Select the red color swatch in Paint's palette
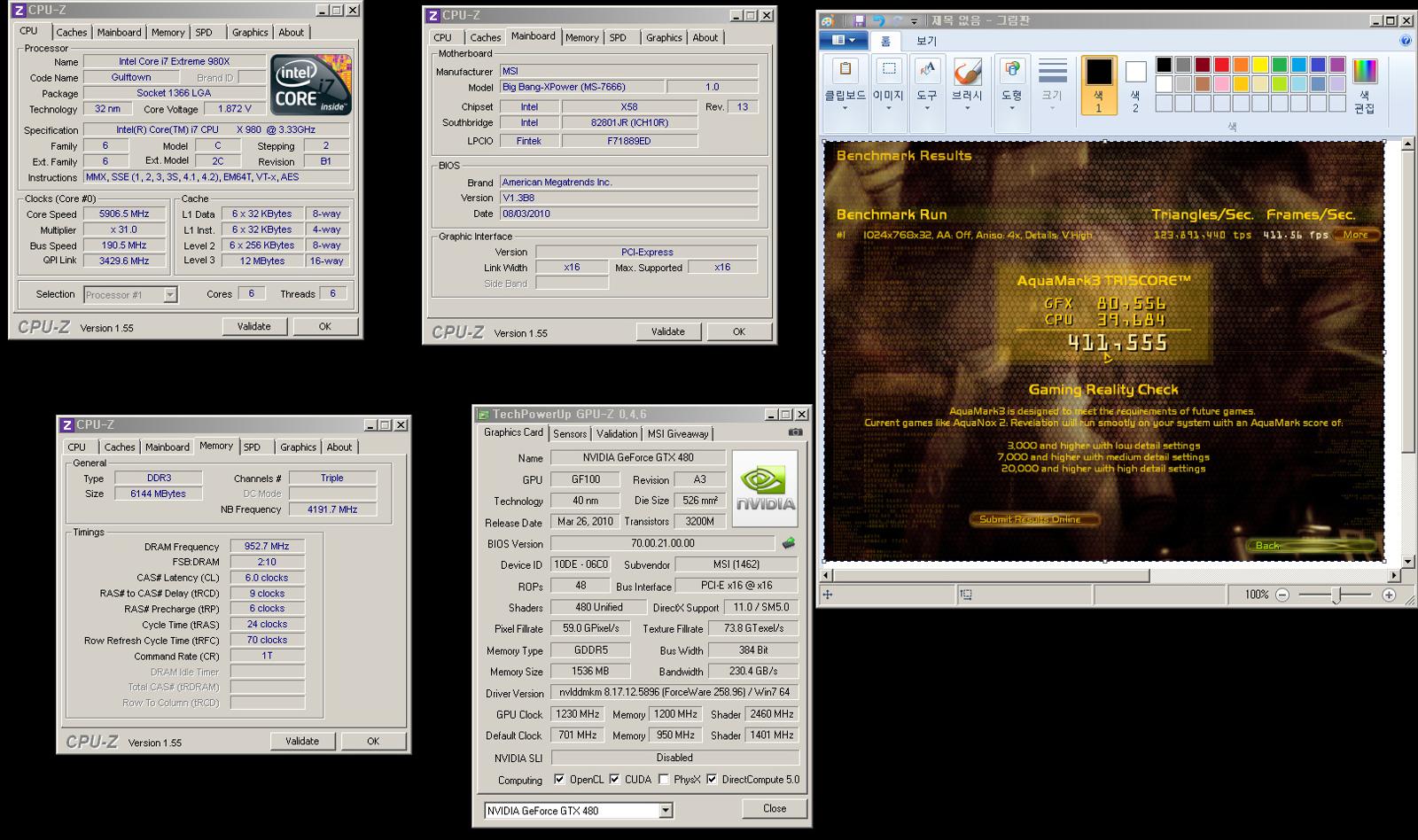This screenshot has width=1418, height=840. tap(1221, 65)
